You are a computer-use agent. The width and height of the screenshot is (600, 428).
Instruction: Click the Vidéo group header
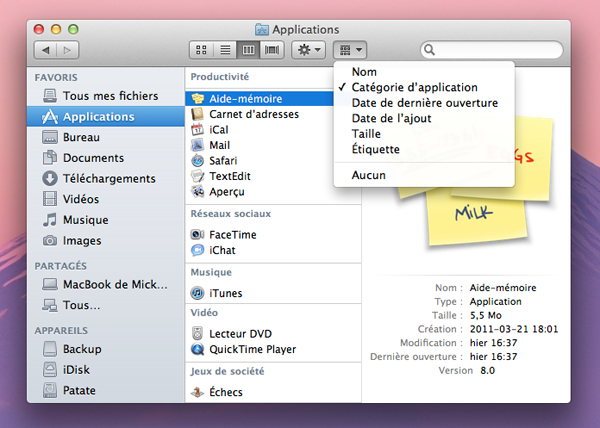pos(204,313)
